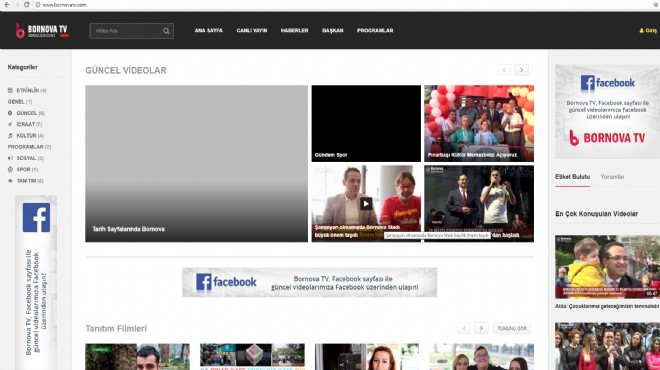Click the Tanıtım eye icon
660x370 pixels.
point(10,181)
